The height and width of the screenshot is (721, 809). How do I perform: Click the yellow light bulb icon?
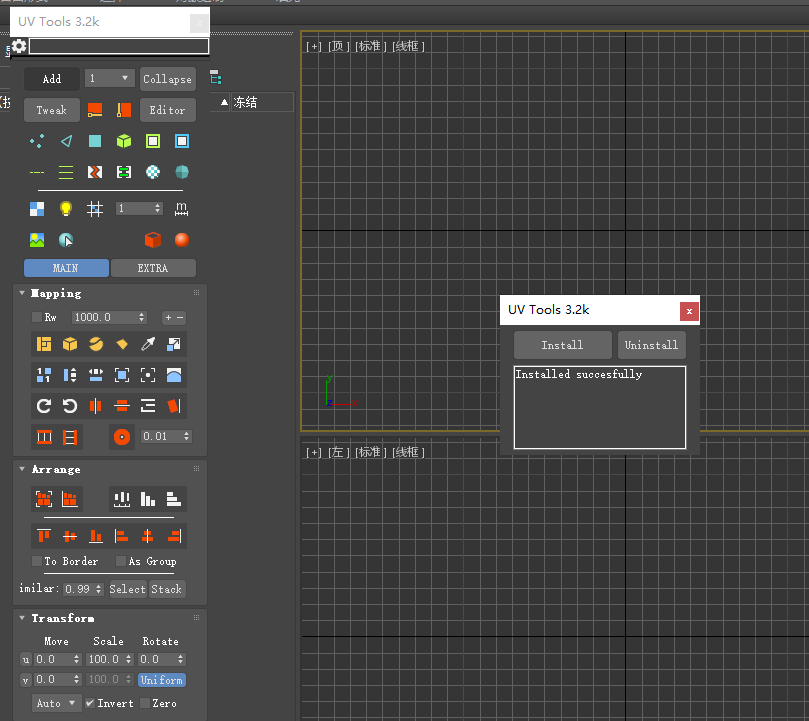tap(66, 209)
